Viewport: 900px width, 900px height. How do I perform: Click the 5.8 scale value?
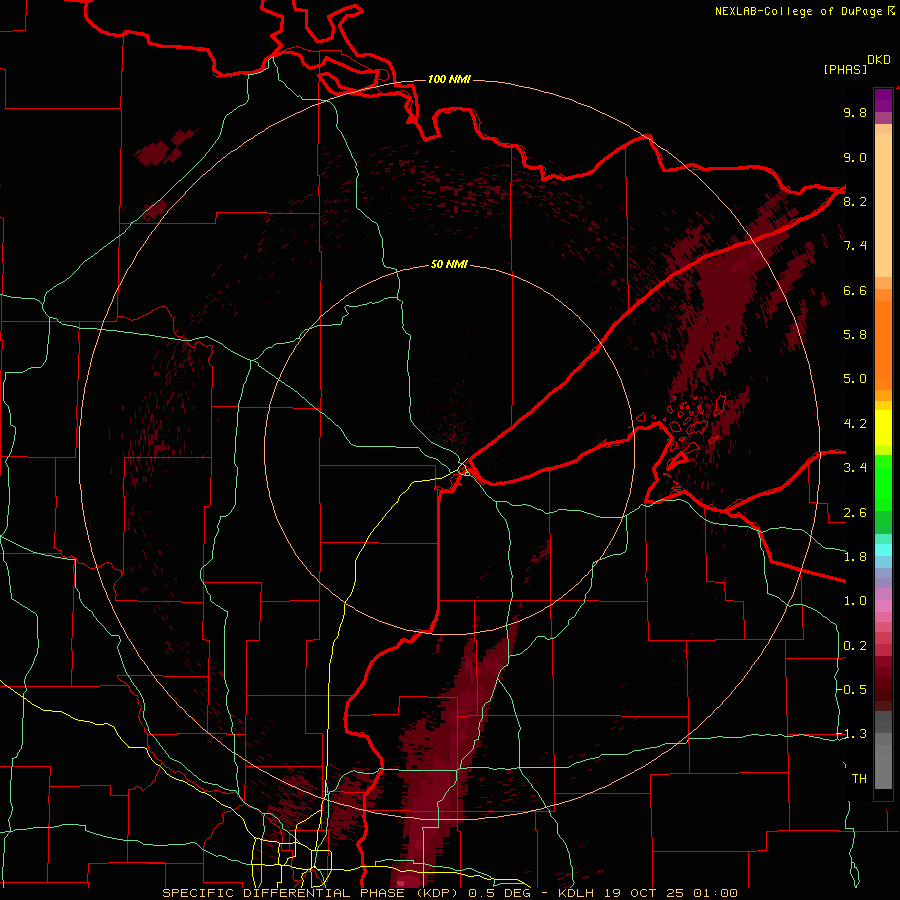(855, 335)
